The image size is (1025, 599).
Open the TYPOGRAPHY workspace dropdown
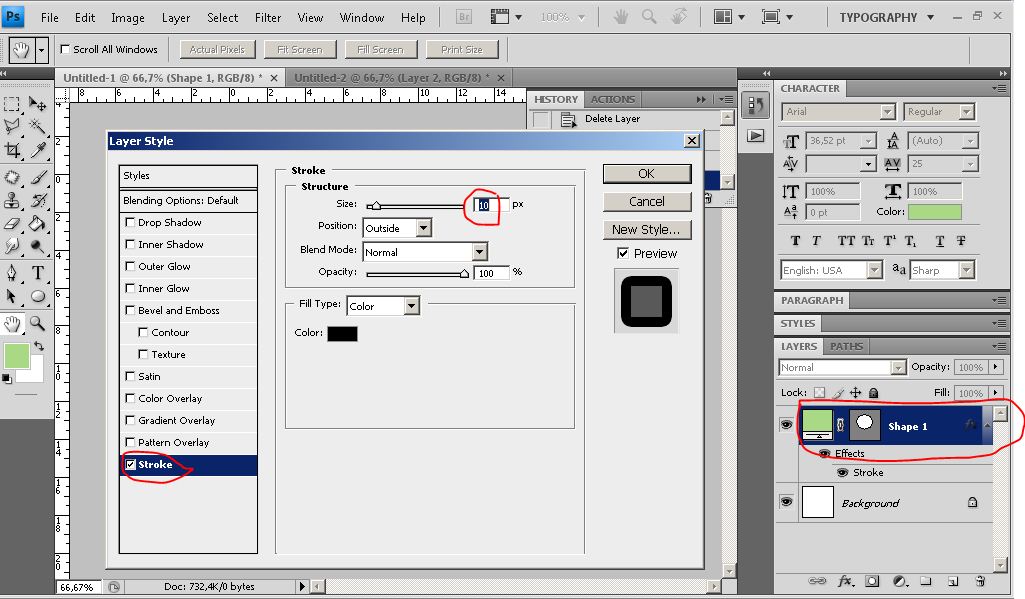pyautogui.click(x=887, y=18)
